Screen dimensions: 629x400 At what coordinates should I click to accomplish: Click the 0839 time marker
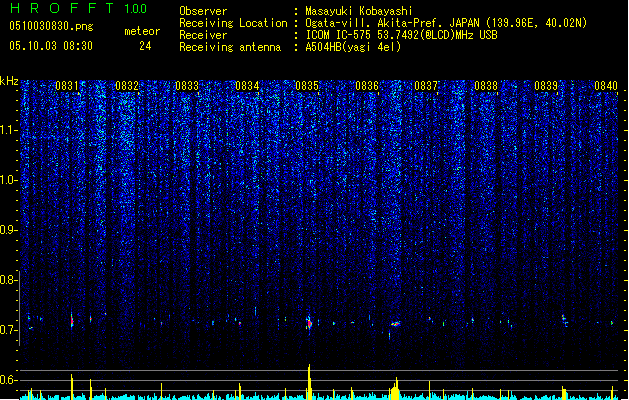546,86
